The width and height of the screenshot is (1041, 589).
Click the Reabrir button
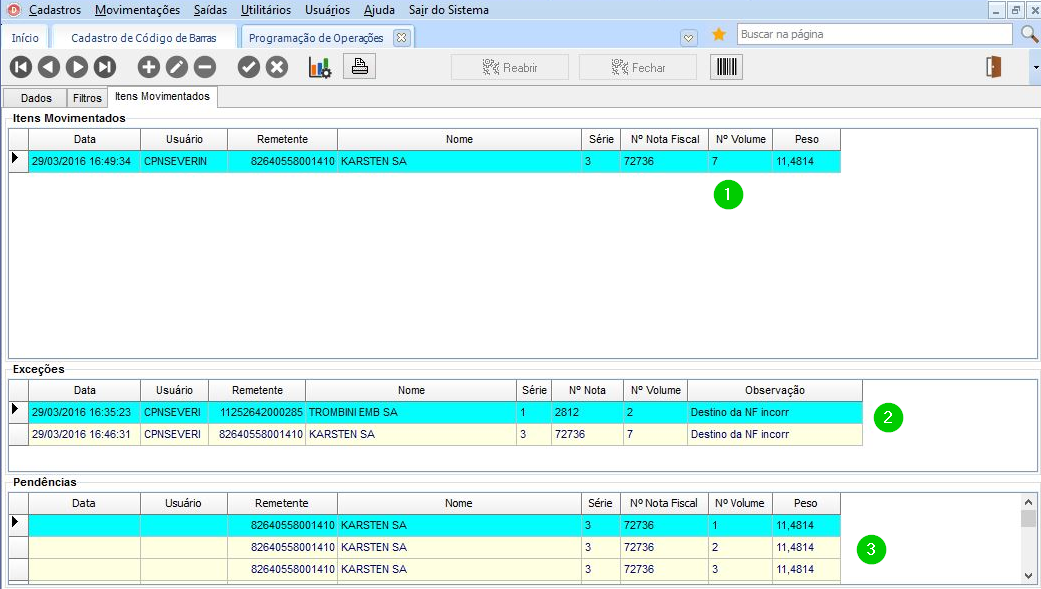pos(510,67)
